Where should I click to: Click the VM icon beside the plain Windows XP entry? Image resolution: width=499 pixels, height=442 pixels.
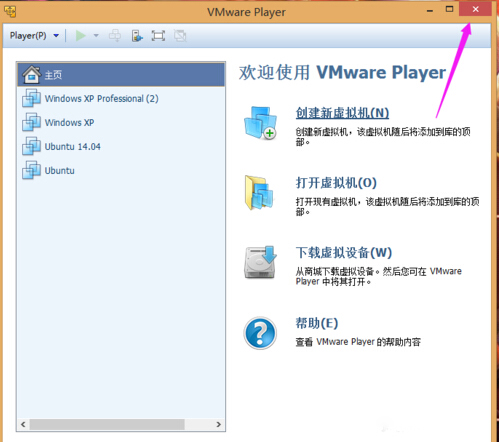click(32, 122)
